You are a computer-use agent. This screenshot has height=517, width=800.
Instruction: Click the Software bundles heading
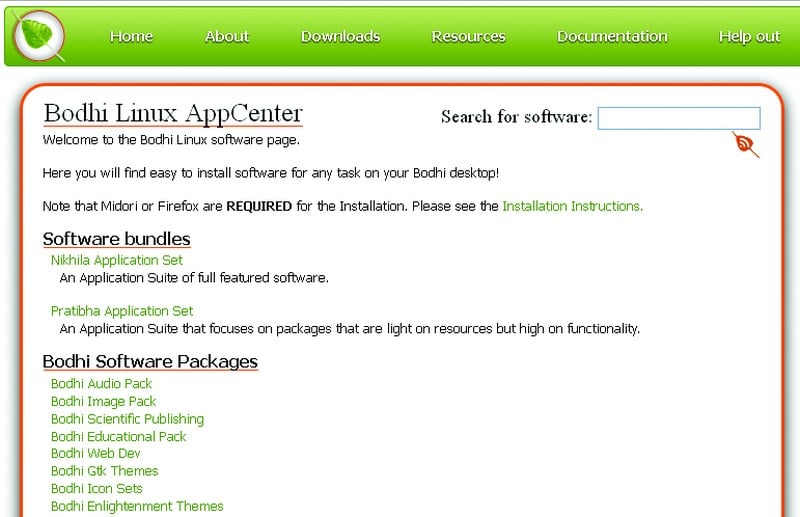[x=117, y=239]
